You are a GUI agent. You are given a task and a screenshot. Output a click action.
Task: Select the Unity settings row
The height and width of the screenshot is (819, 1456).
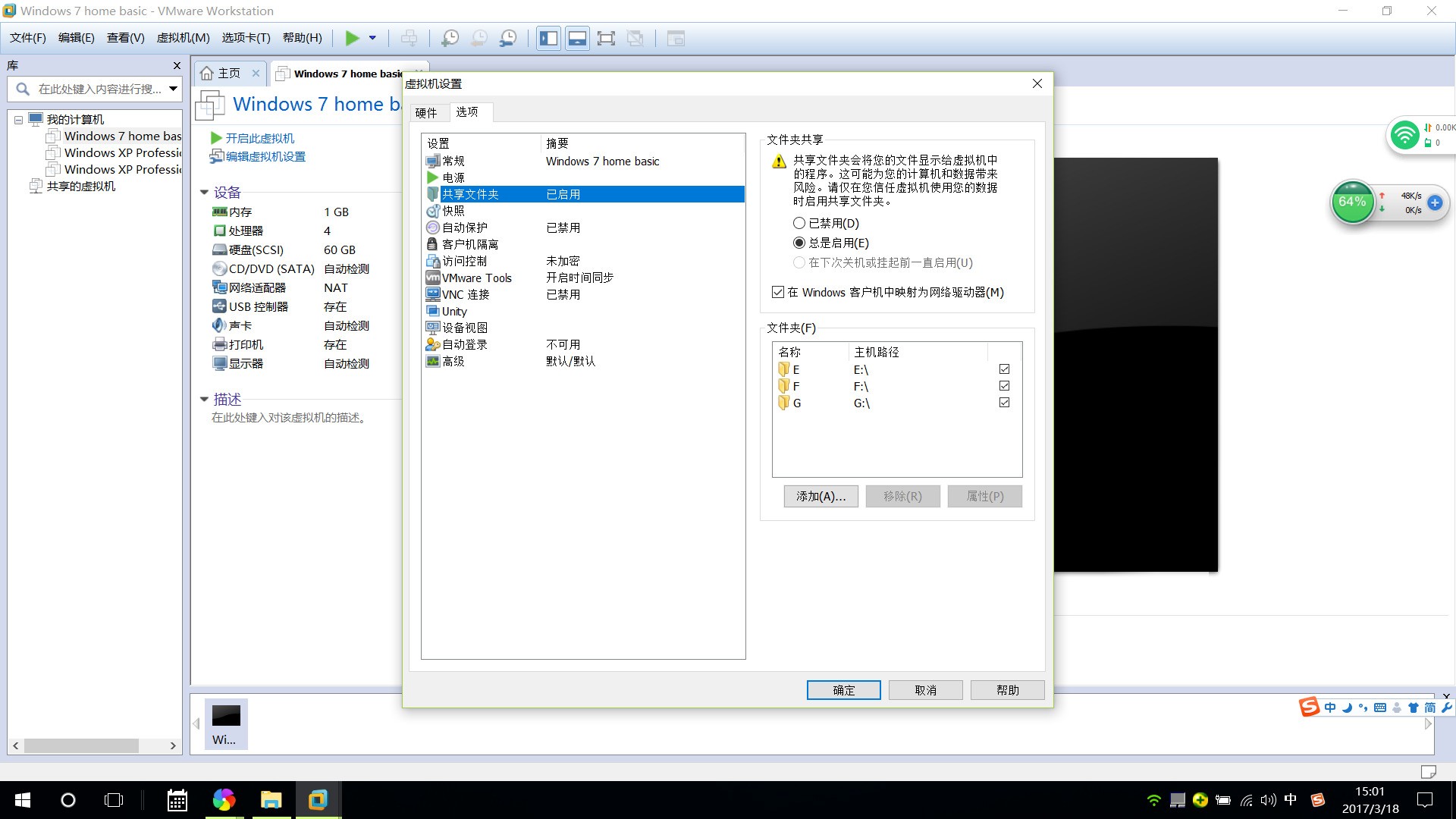click(x=584, y=311)
